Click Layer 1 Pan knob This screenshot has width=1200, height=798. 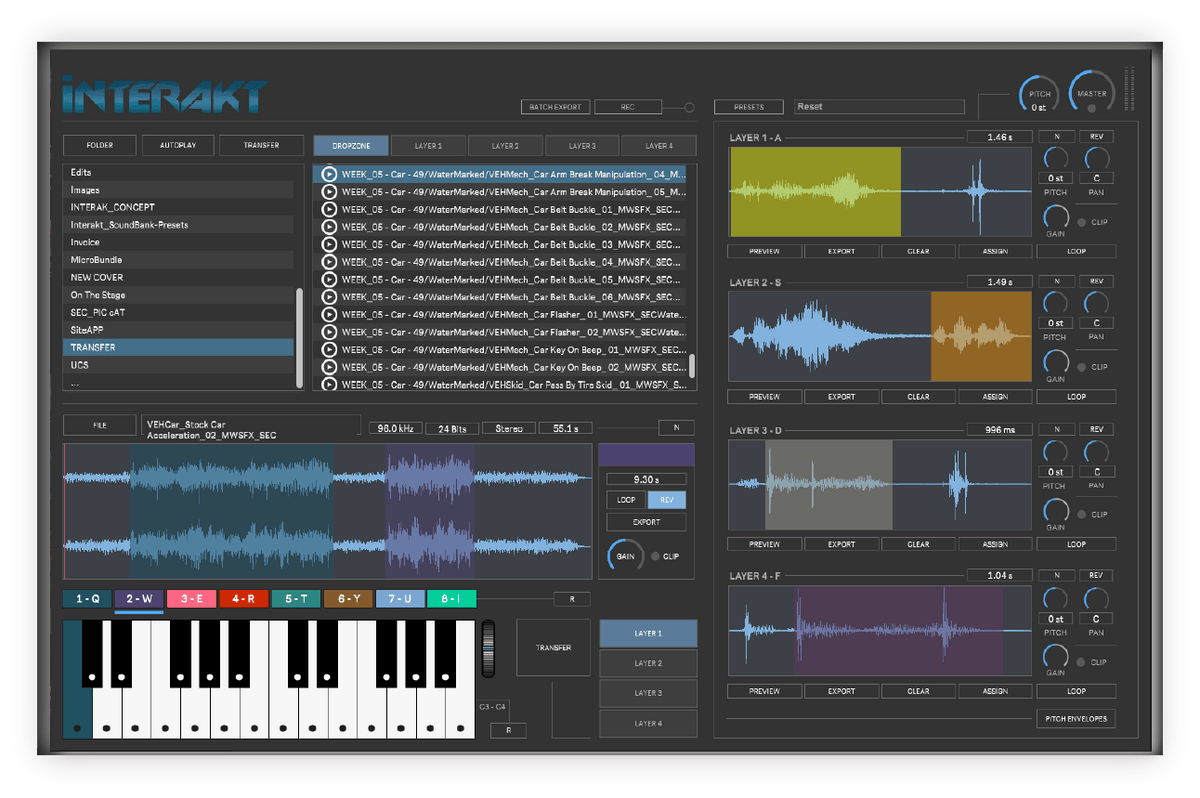point(1096,160)
